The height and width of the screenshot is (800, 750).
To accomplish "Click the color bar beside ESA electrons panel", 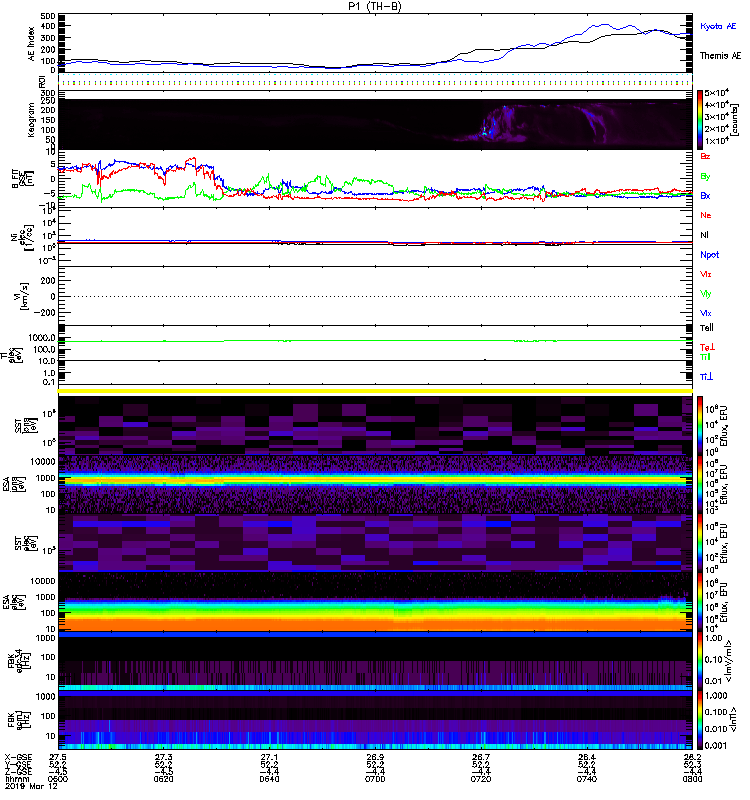I will click(x=700, y=602).
